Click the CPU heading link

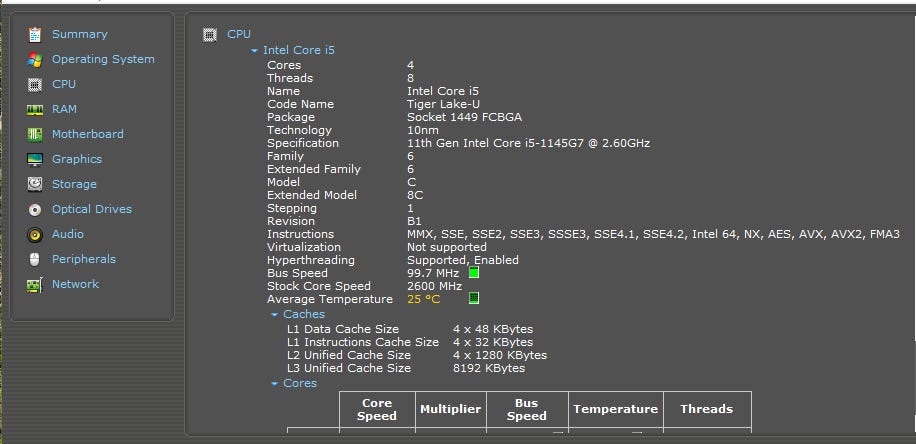pos(239,34)
